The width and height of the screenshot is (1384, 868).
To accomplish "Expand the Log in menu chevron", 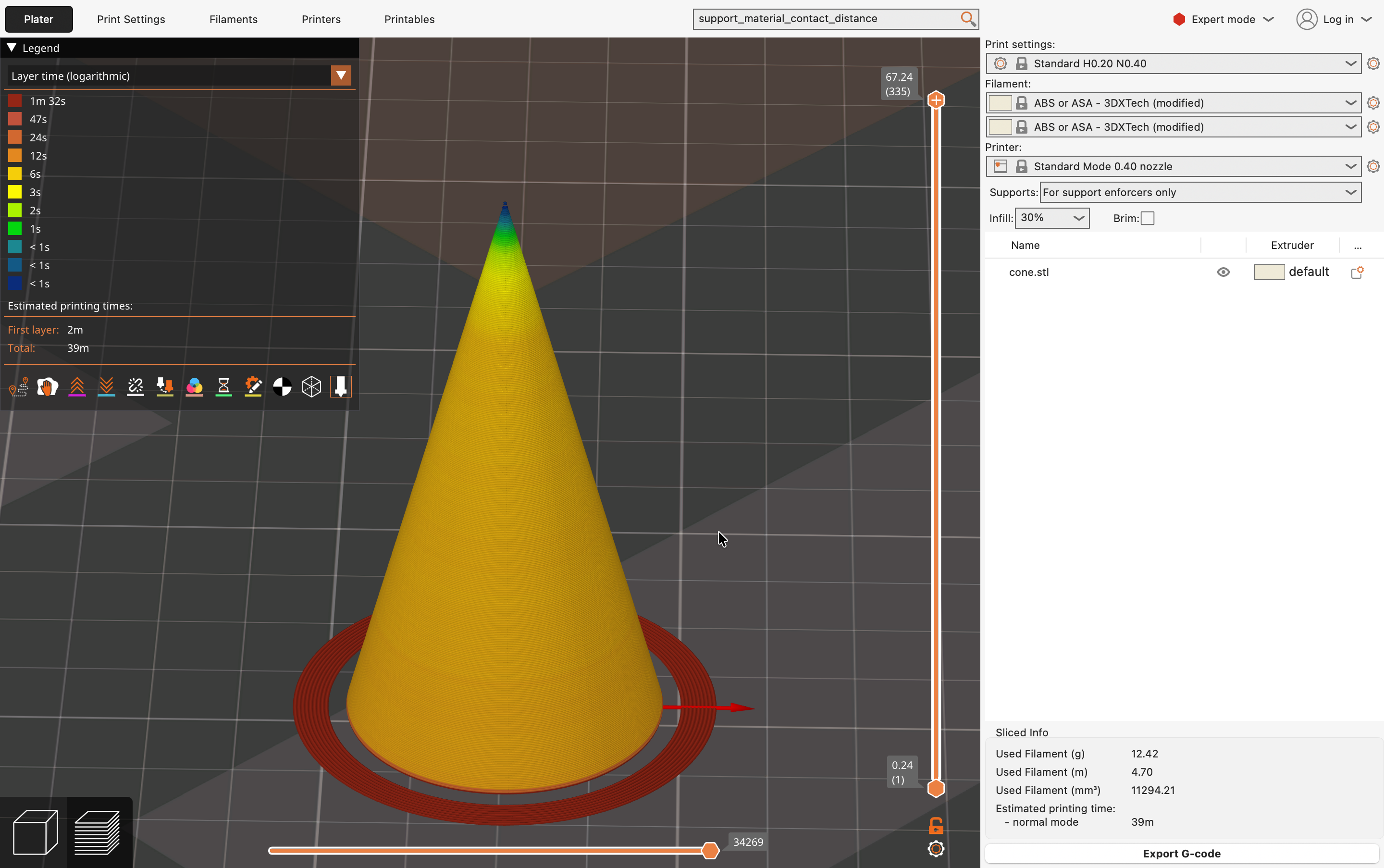I will (1366, 19).
